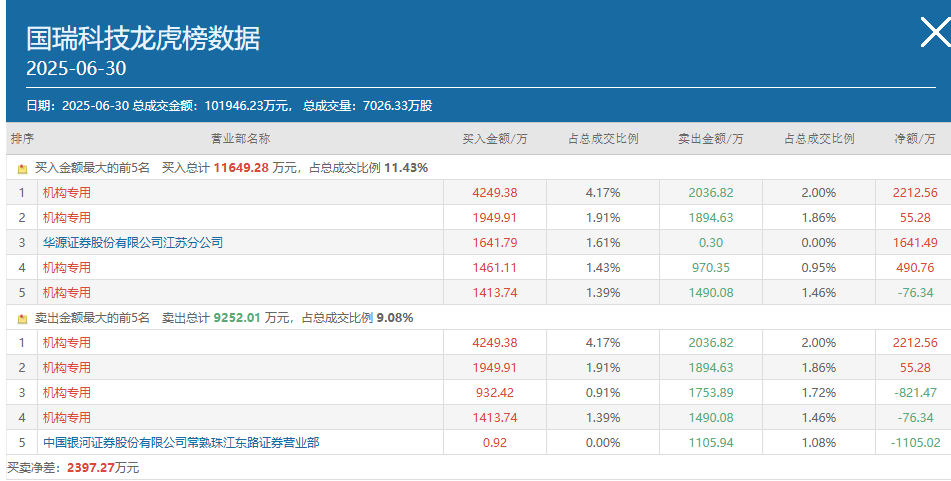Select 机构专用 with buy amount 1461.11
Screen dimensions: 951x481
click(66, 267)
